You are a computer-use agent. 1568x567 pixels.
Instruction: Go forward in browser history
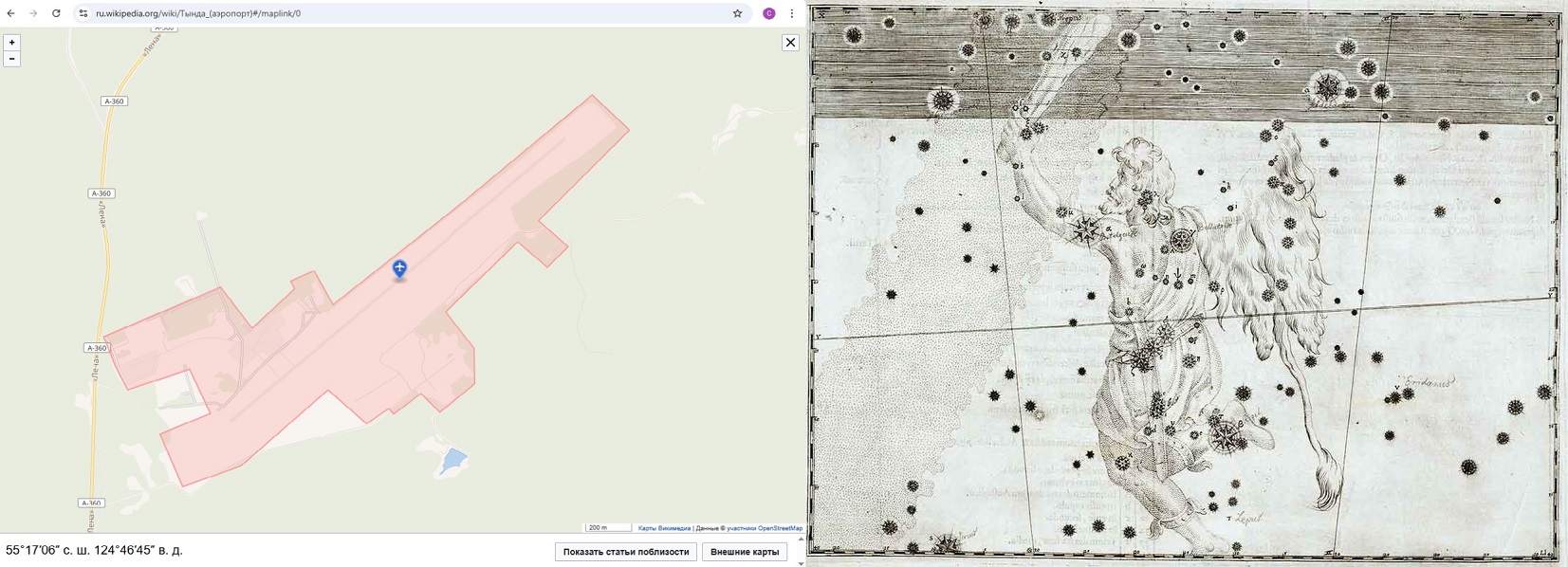tap(33, 13)
